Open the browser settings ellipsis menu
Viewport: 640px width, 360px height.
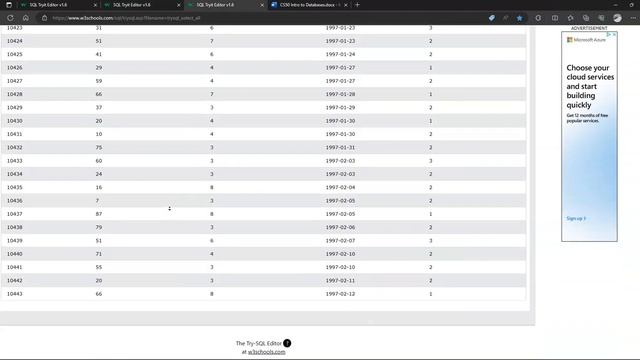pos(633,18)
